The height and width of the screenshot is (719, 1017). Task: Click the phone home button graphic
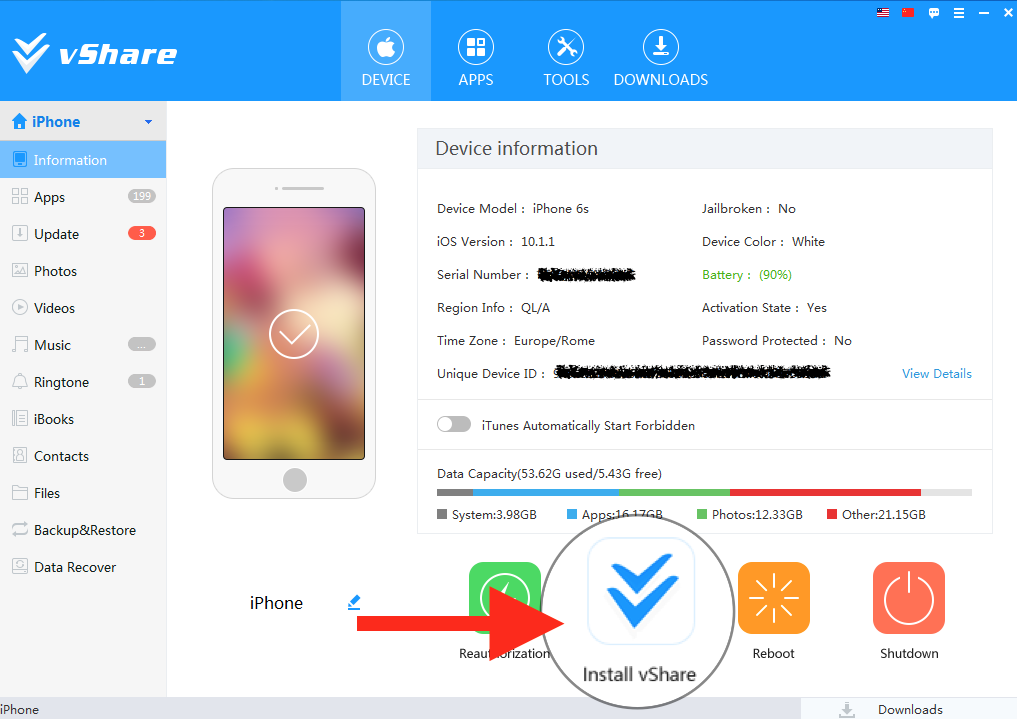click(x=294, y=480)
